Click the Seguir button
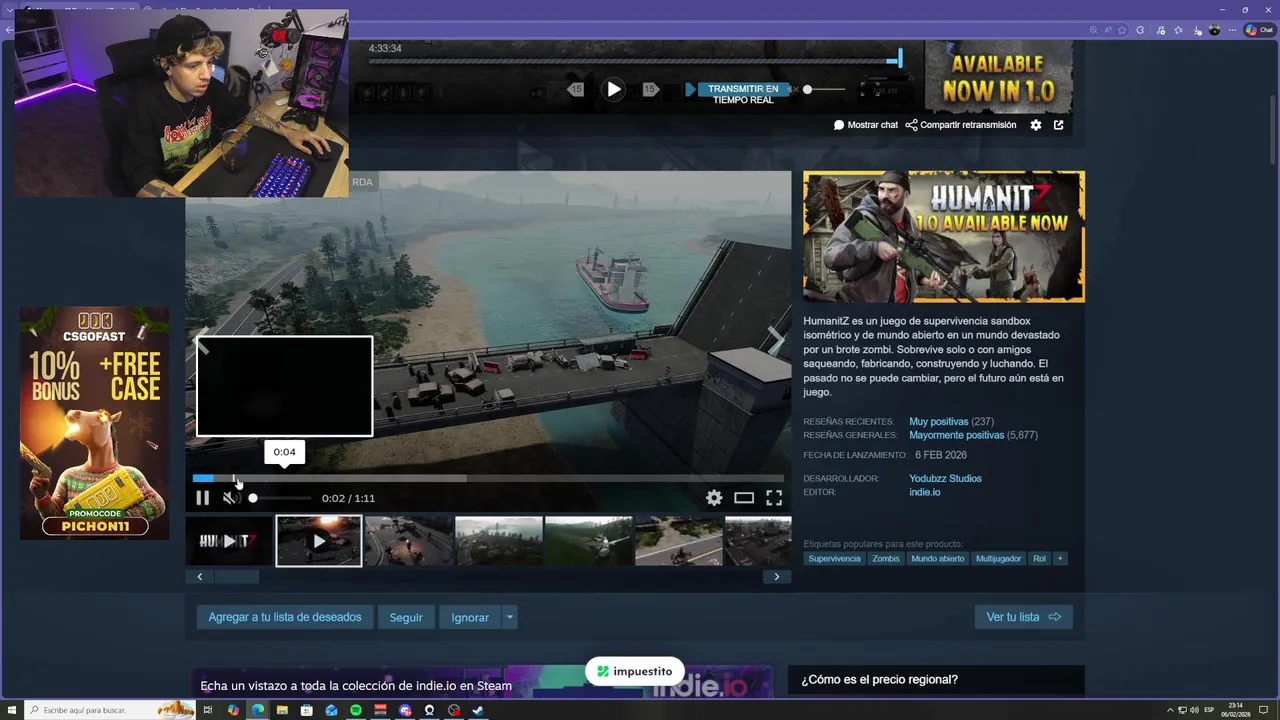Image resolution: width=1280 pixels, height=720 pixels. 406,617
